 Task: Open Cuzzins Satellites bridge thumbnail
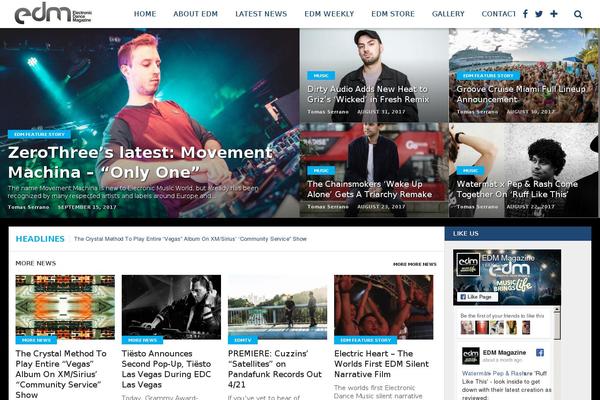[x=277, y=307]
